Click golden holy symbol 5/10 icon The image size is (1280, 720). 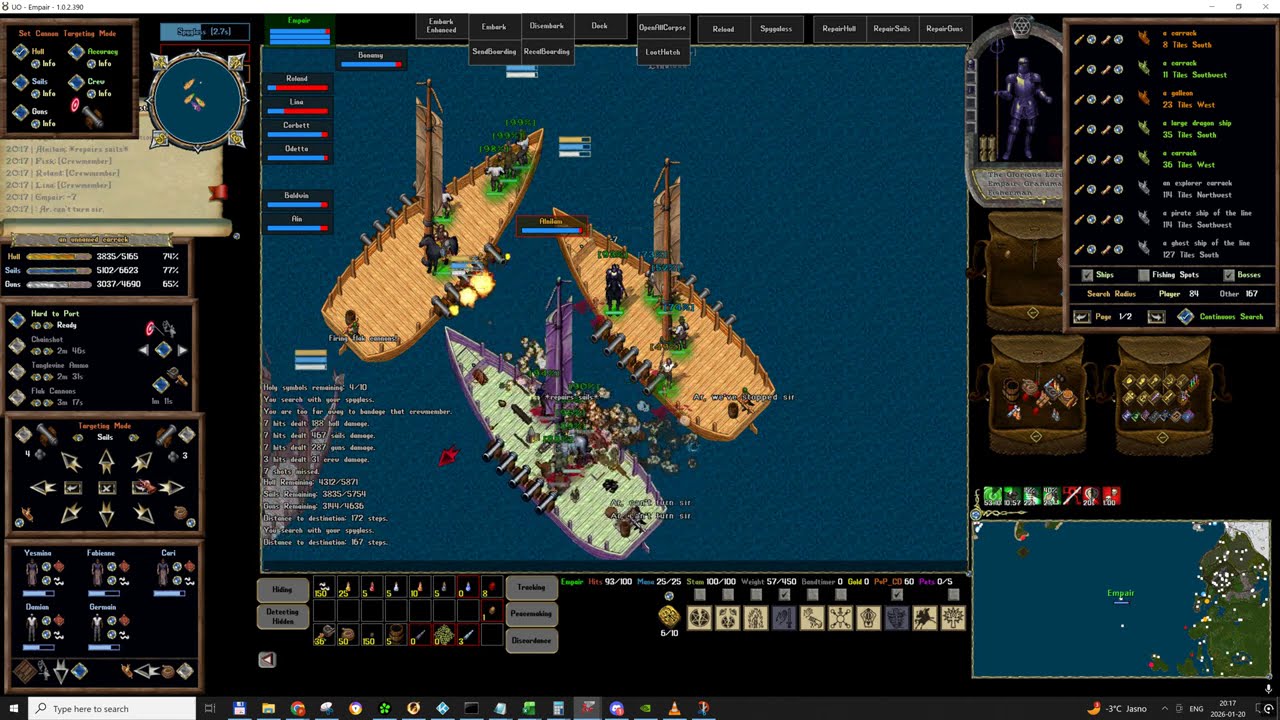669,616
